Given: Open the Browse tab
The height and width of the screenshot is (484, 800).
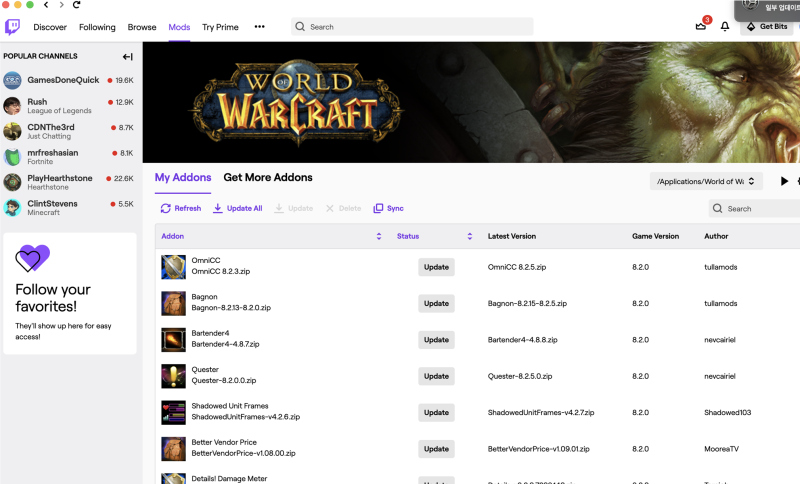Looking at the screenshot, I should coord(142,27).
